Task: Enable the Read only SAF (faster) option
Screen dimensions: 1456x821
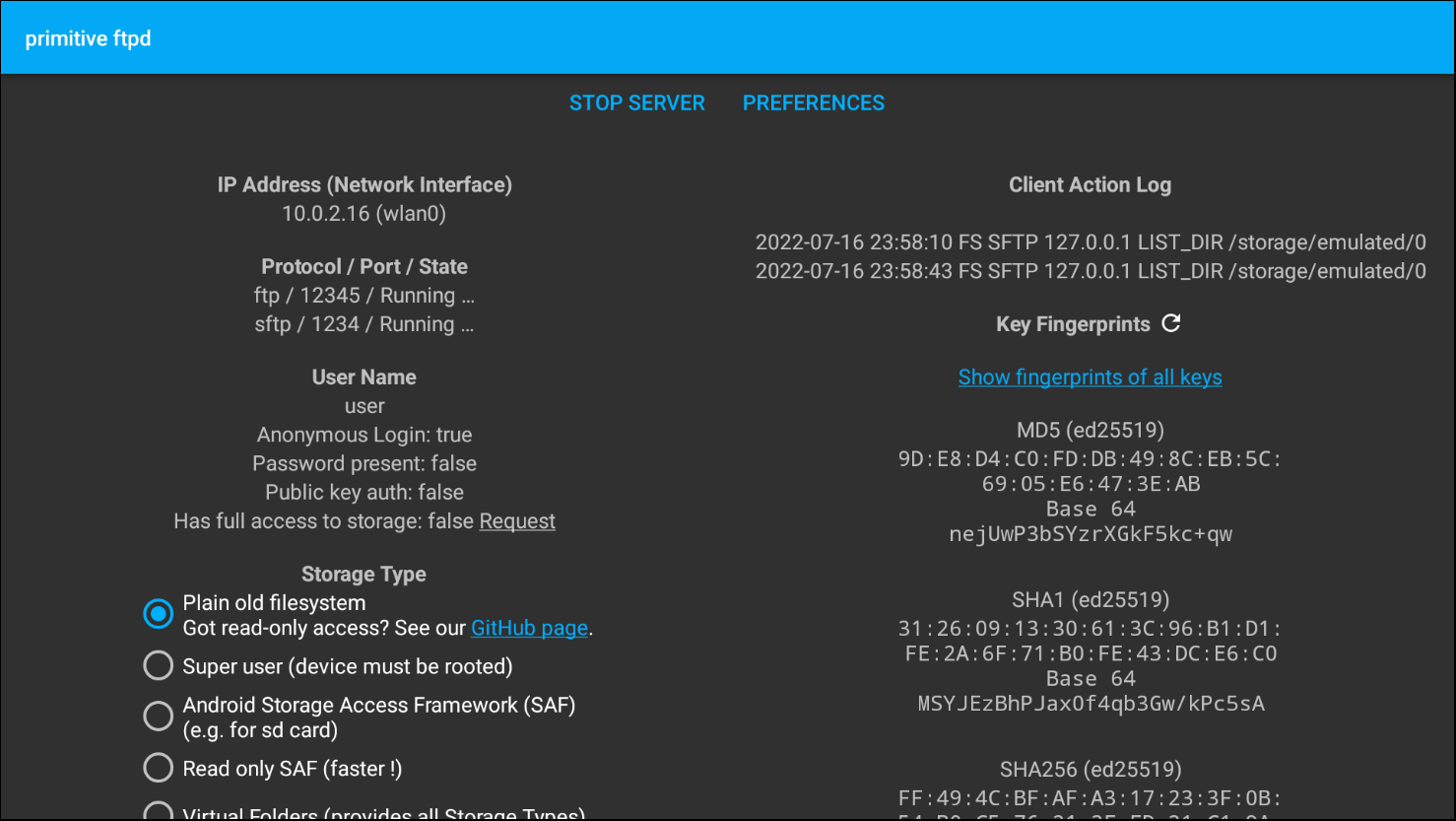Action: [x=158, y=769]
